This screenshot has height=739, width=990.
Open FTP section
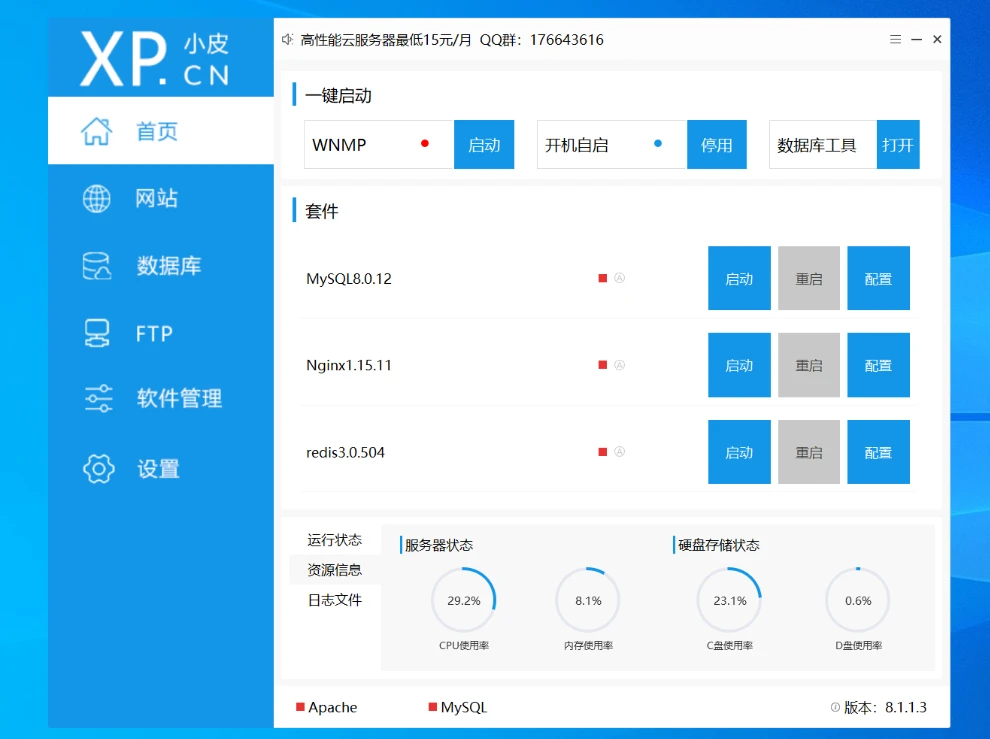[161, 333]
